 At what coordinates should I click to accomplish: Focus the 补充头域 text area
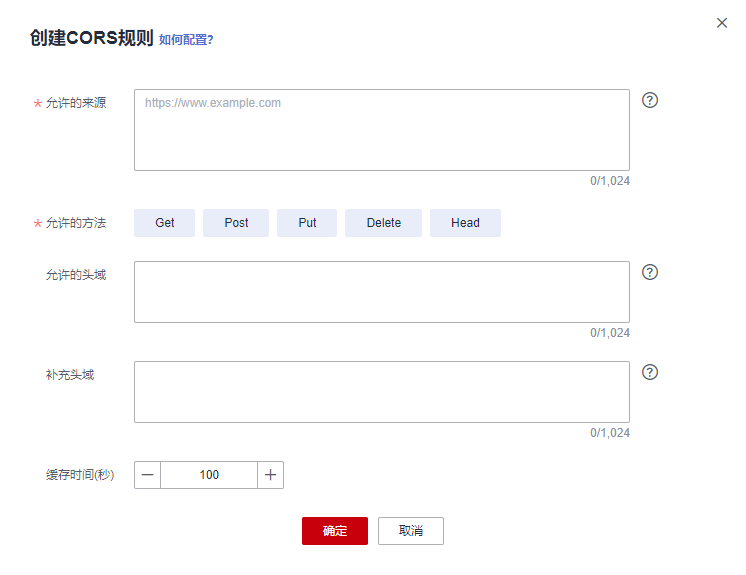pos(382,392)
